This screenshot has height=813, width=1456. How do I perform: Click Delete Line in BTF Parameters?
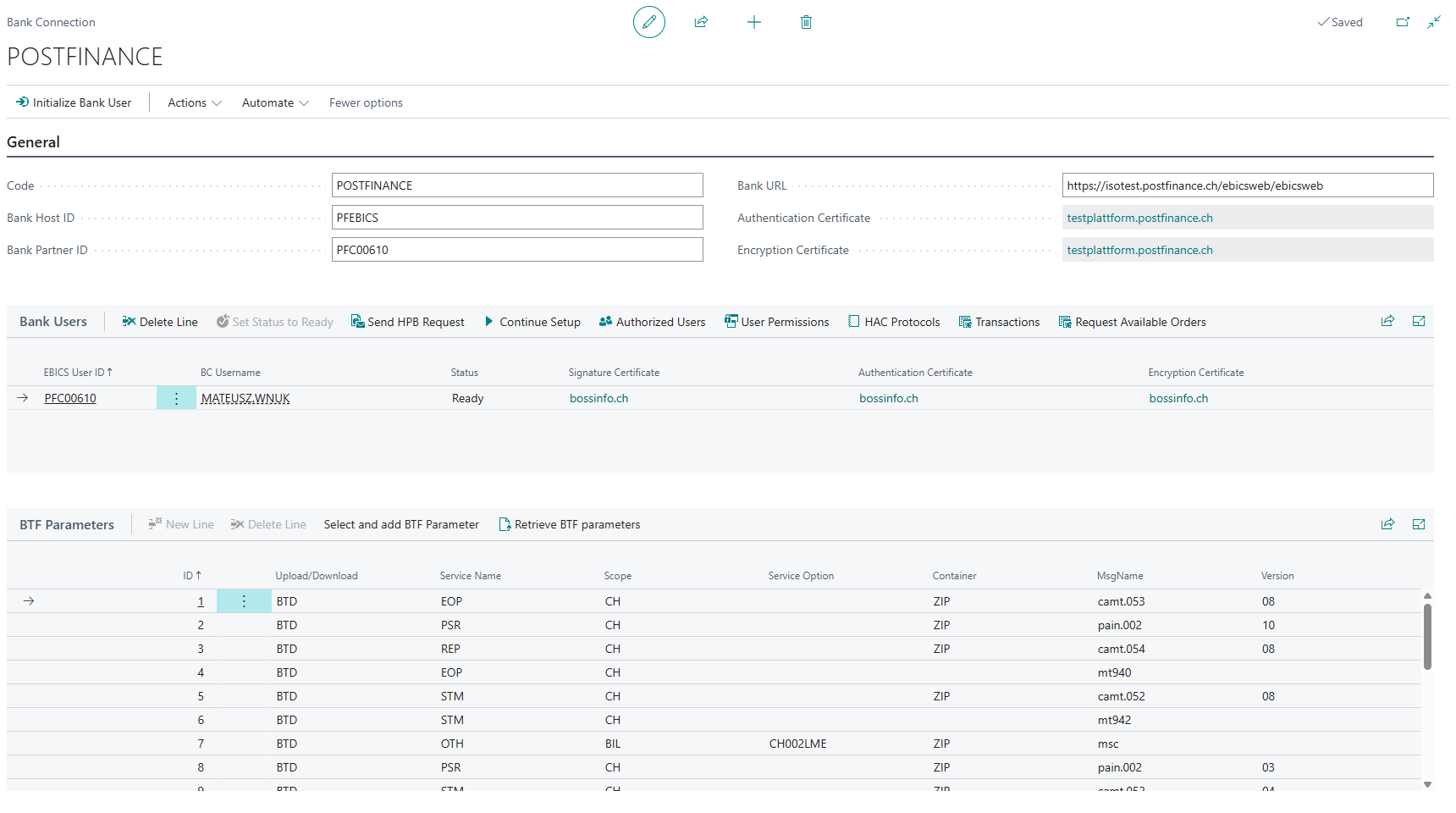268,524
